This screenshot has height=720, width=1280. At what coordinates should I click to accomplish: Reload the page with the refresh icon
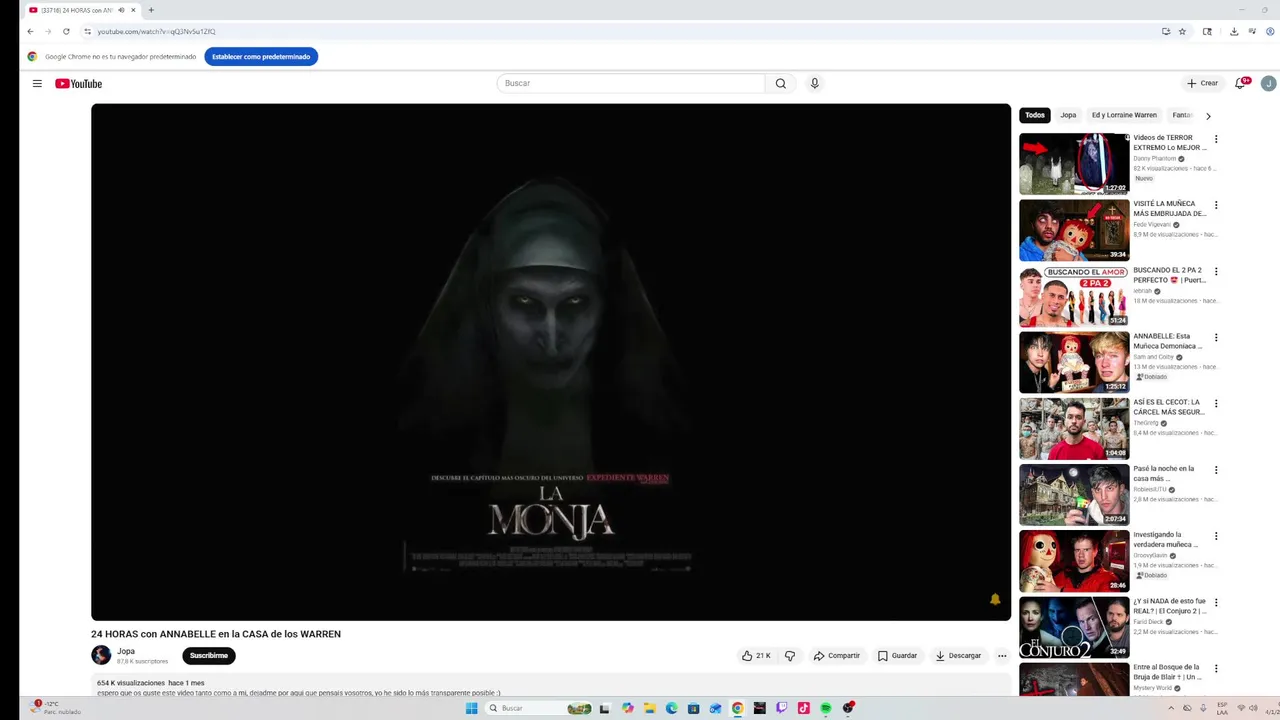click(66, 31)
